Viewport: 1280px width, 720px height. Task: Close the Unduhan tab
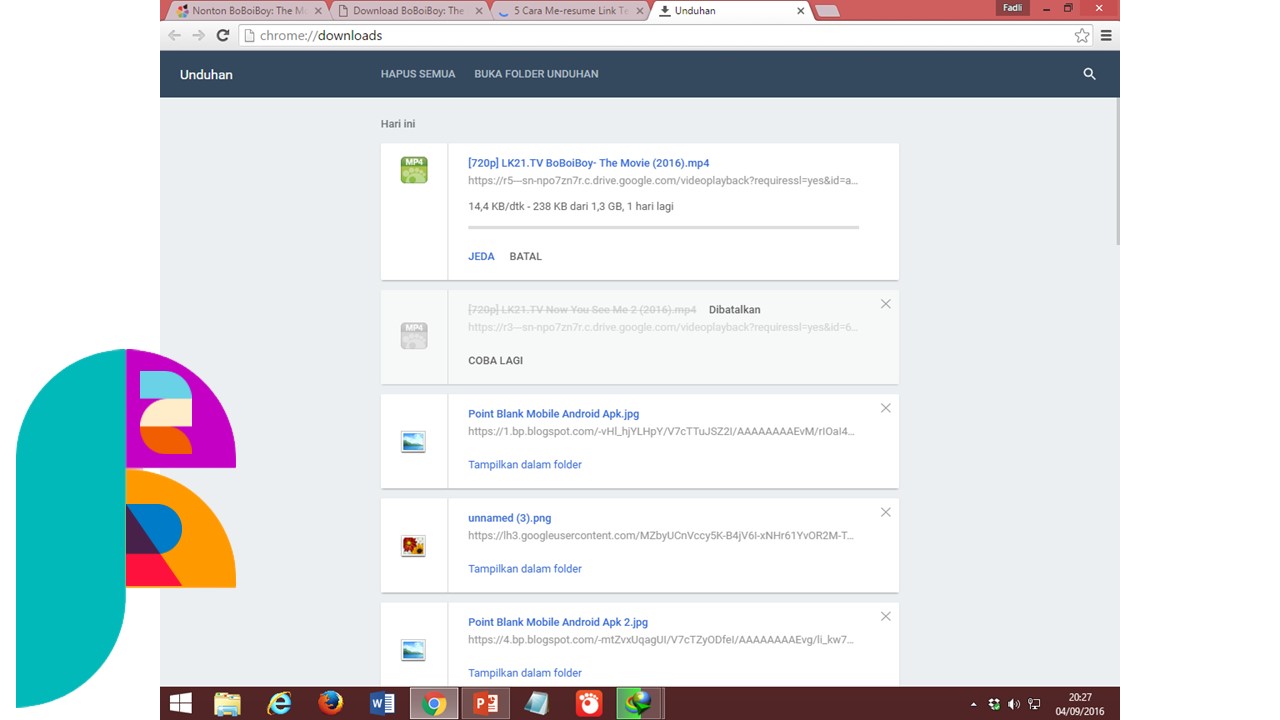pos(800,11)
